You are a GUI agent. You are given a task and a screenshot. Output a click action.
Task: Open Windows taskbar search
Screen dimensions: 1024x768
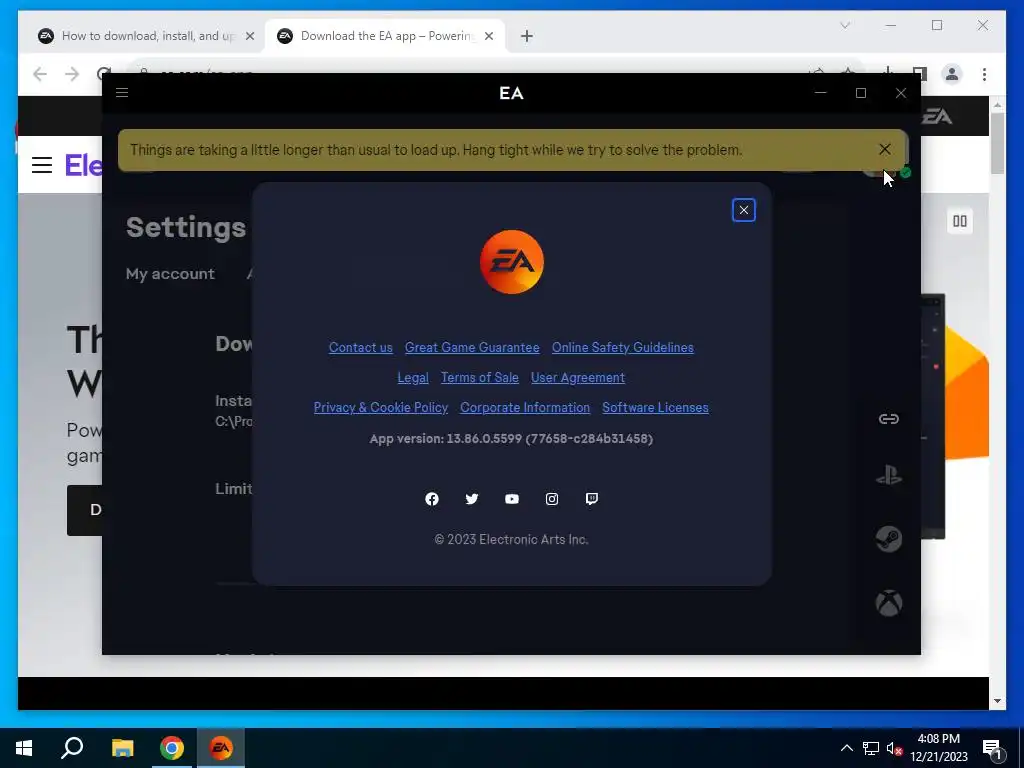(x=72, y=748)
